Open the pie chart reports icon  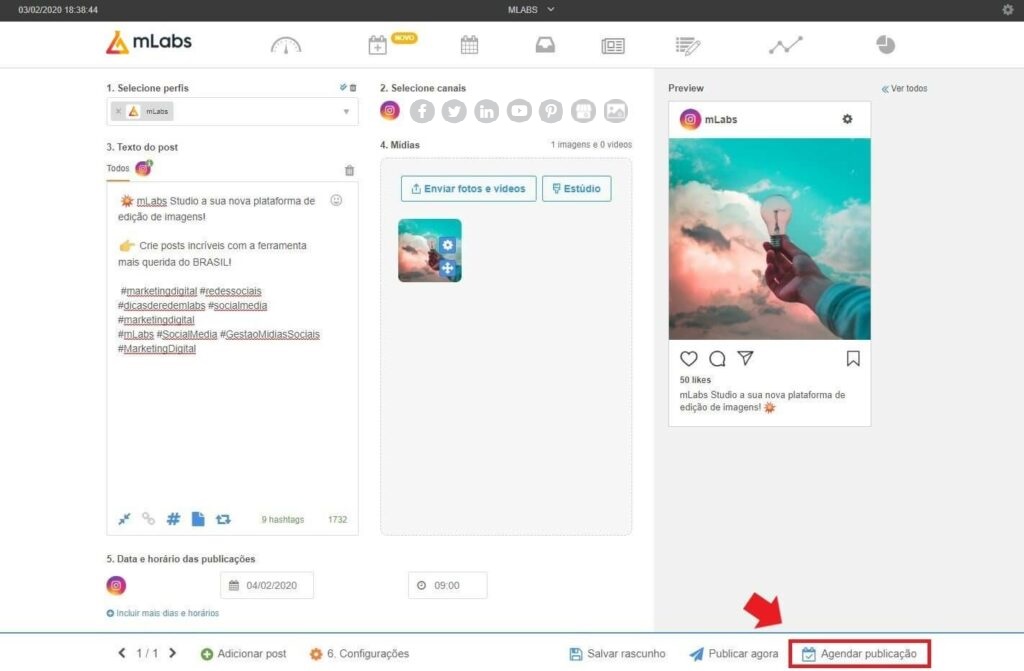click(x=886, y=44)
